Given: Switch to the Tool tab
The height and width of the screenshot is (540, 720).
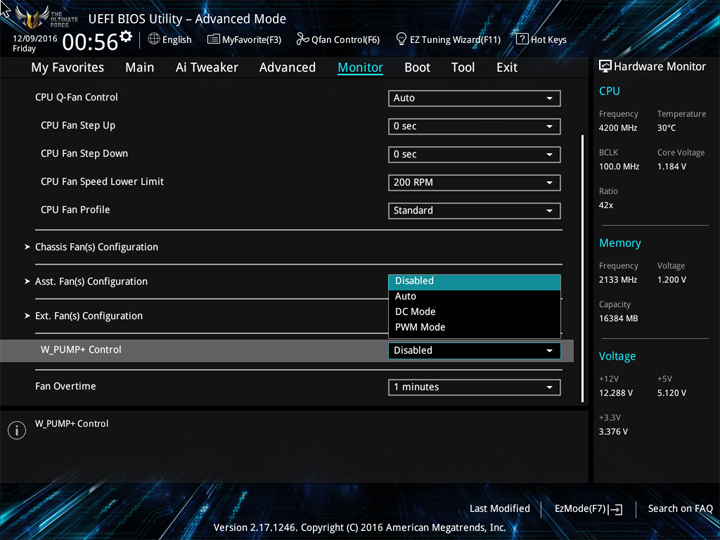Looking at the screenshot, I should [x=463, y=68].
